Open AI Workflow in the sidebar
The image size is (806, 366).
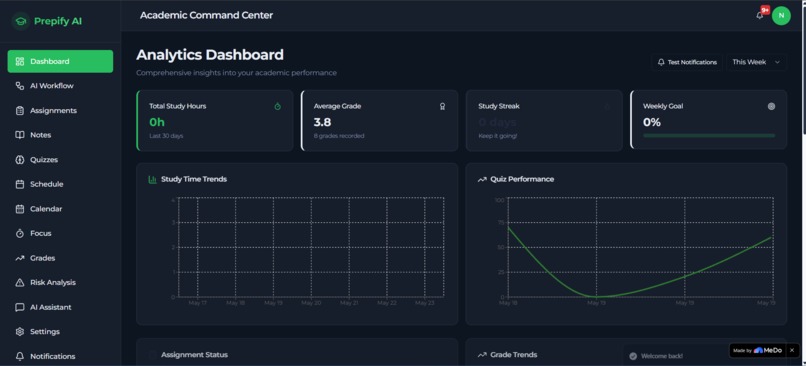coord(60,86)
